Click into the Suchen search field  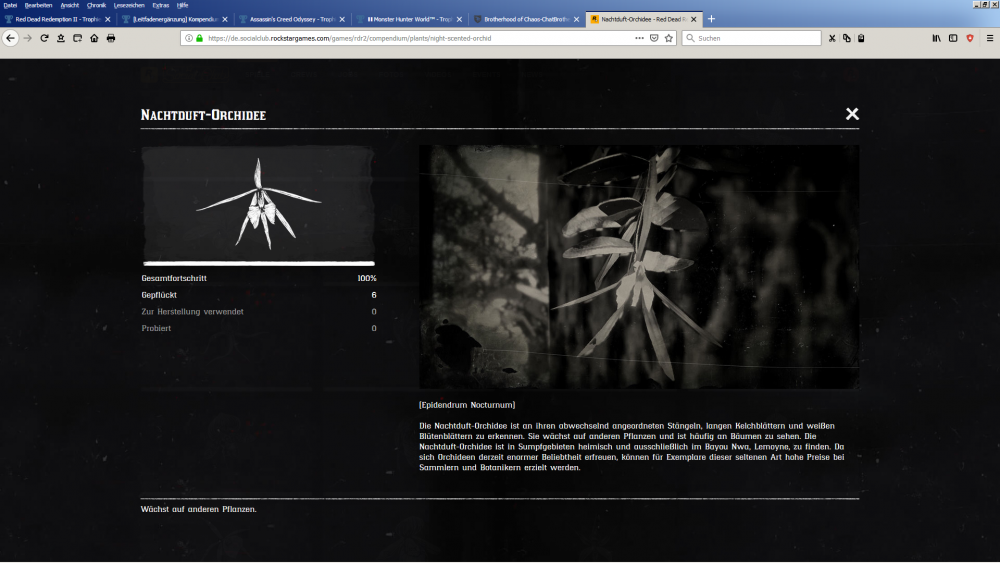(755, 38)
